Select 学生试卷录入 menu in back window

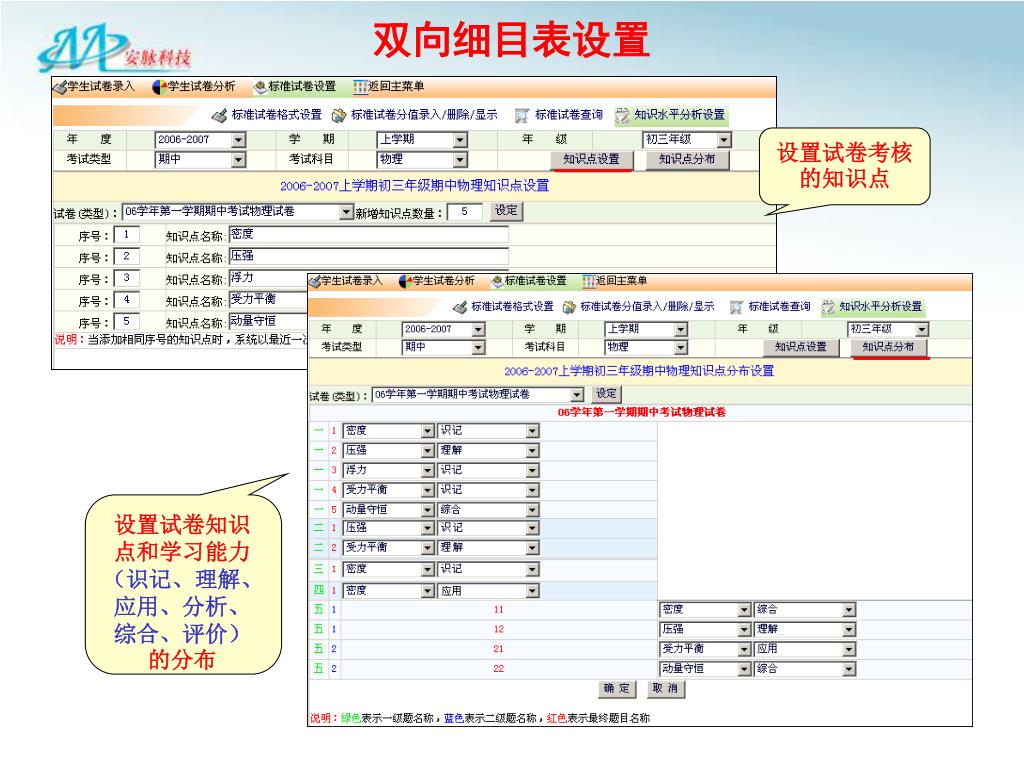pos(101,86)
